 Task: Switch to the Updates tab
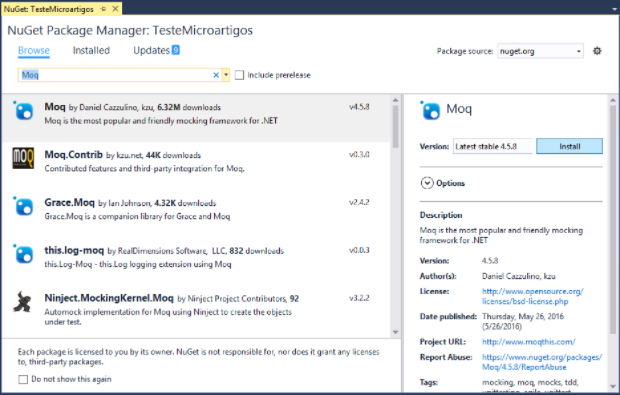click(151, 51)
